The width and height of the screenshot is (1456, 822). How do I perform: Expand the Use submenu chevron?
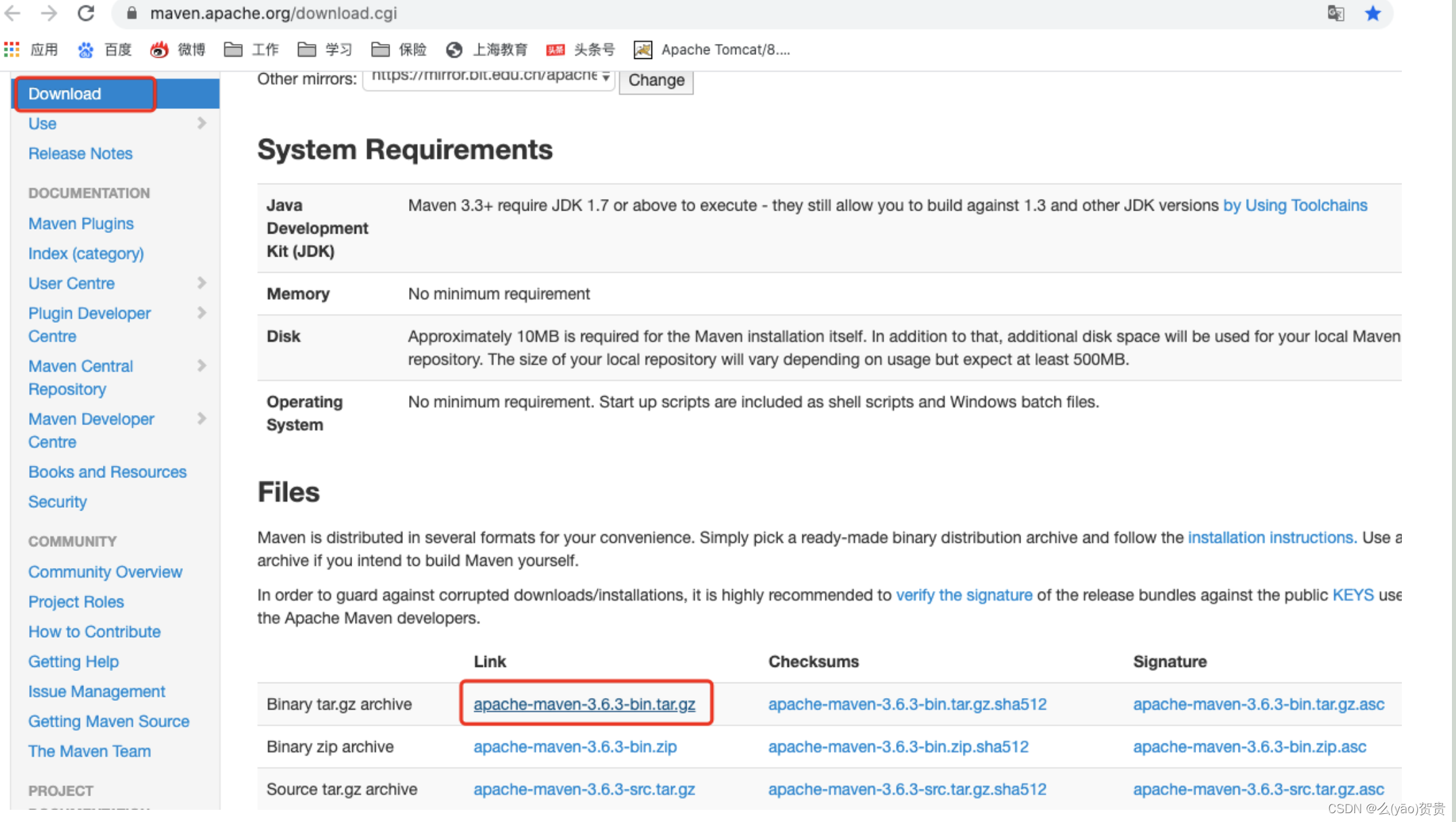click(201, 123)
